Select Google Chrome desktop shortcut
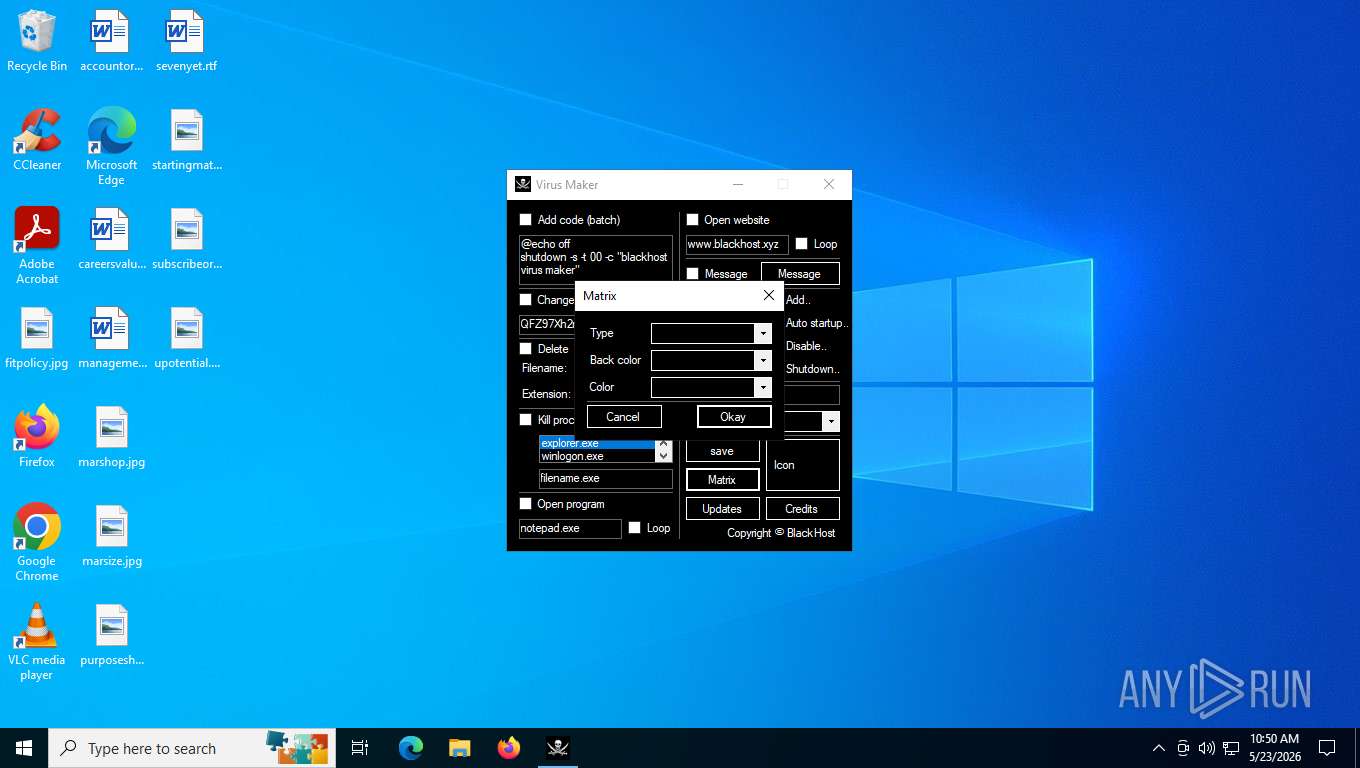Viewport: 1360px width, 768px height. coord(37,543)
